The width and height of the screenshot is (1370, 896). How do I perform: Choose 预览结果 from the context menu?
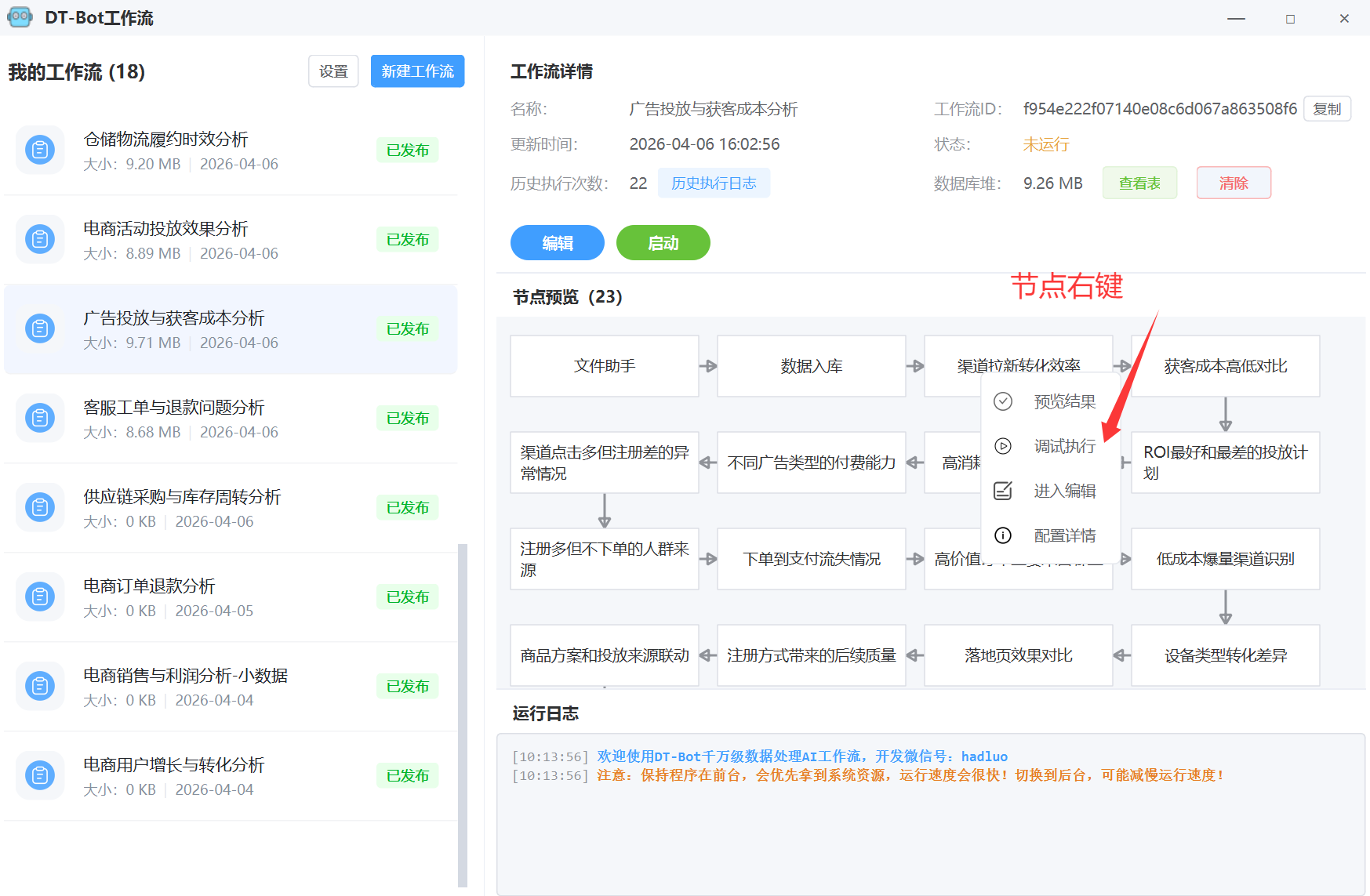pyautogui.click(x=1064, y=401)
